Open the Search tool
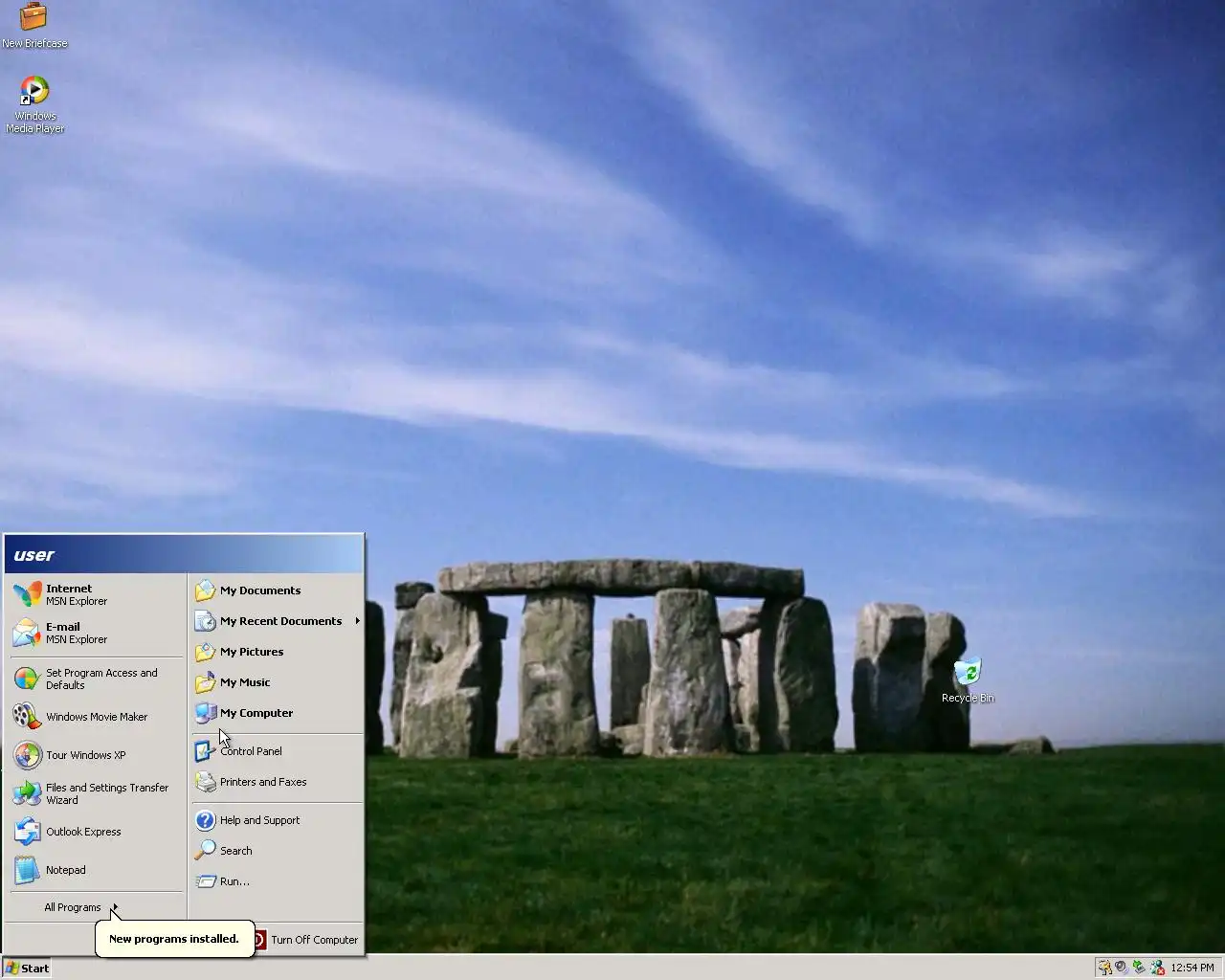This screenshot has height=980, width=1225. tap(277, 851)
